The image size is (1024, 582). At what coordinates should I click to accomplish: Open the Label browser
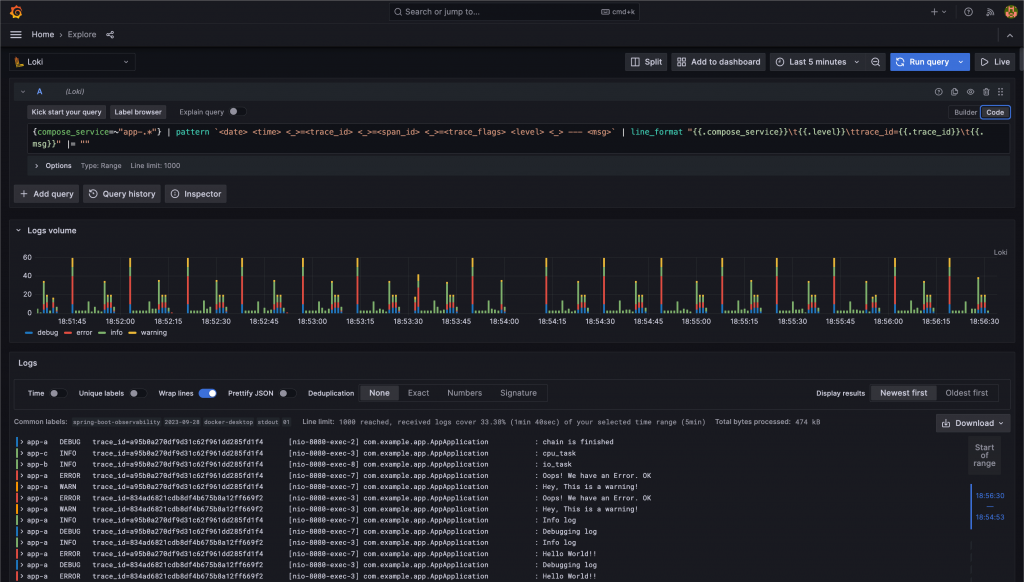(138, 112)
